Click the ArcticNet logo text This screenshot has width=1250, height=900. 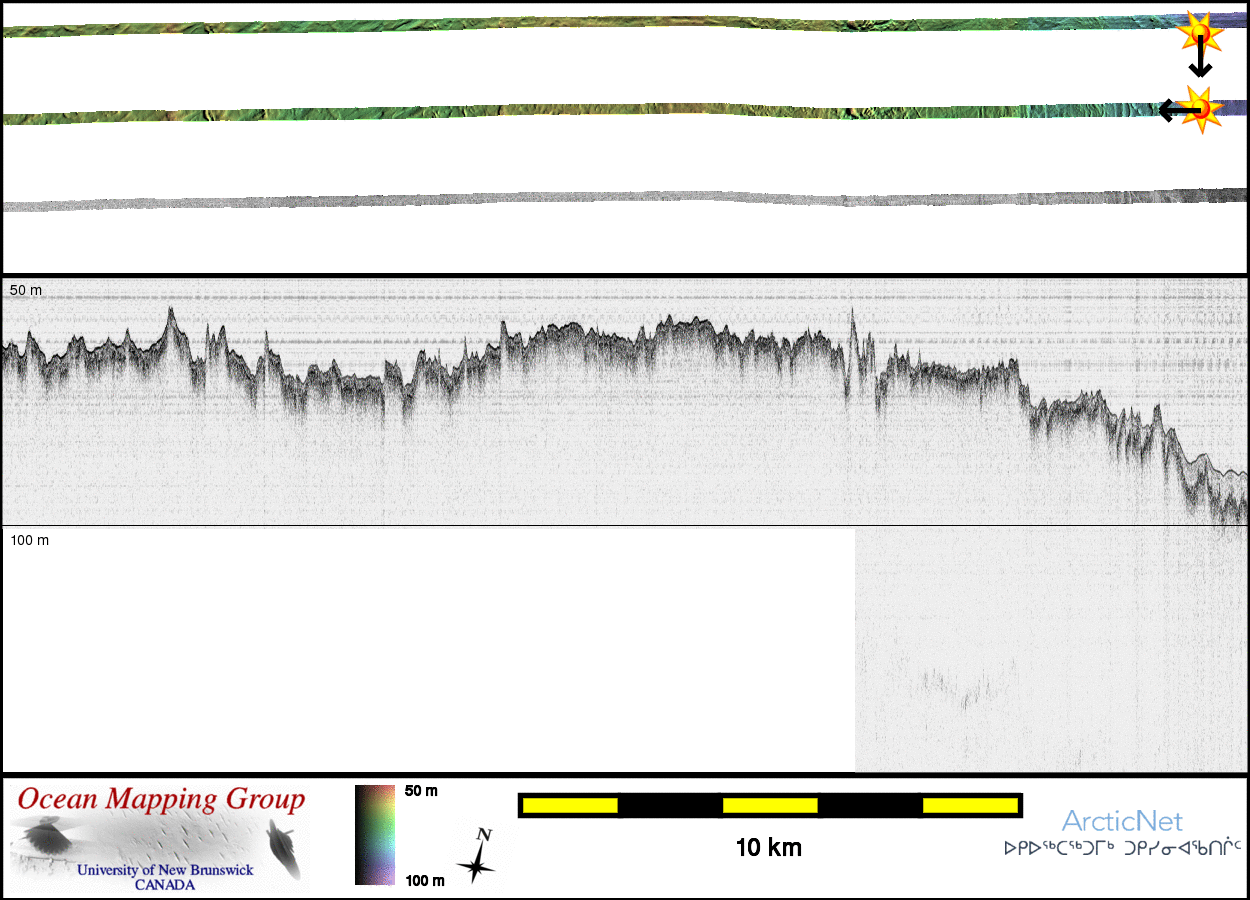pyautogui.click(x=1122, y=822)
